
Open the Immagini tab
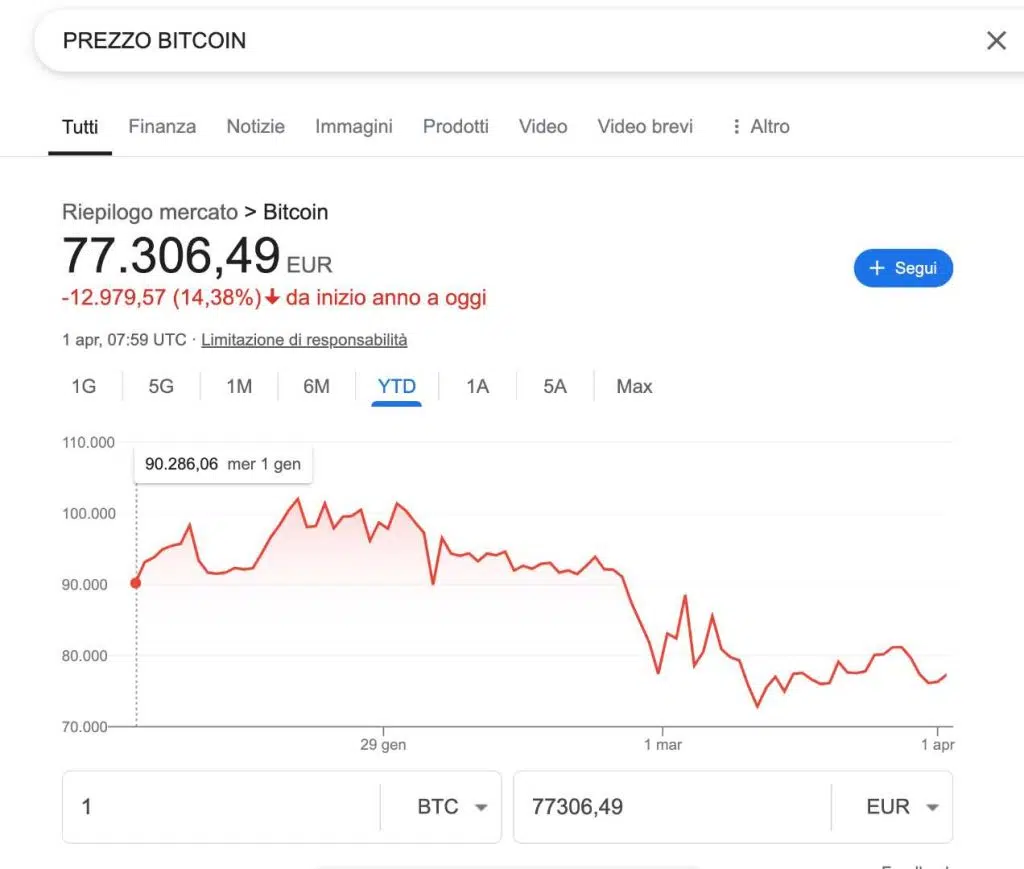click(353, 127)
